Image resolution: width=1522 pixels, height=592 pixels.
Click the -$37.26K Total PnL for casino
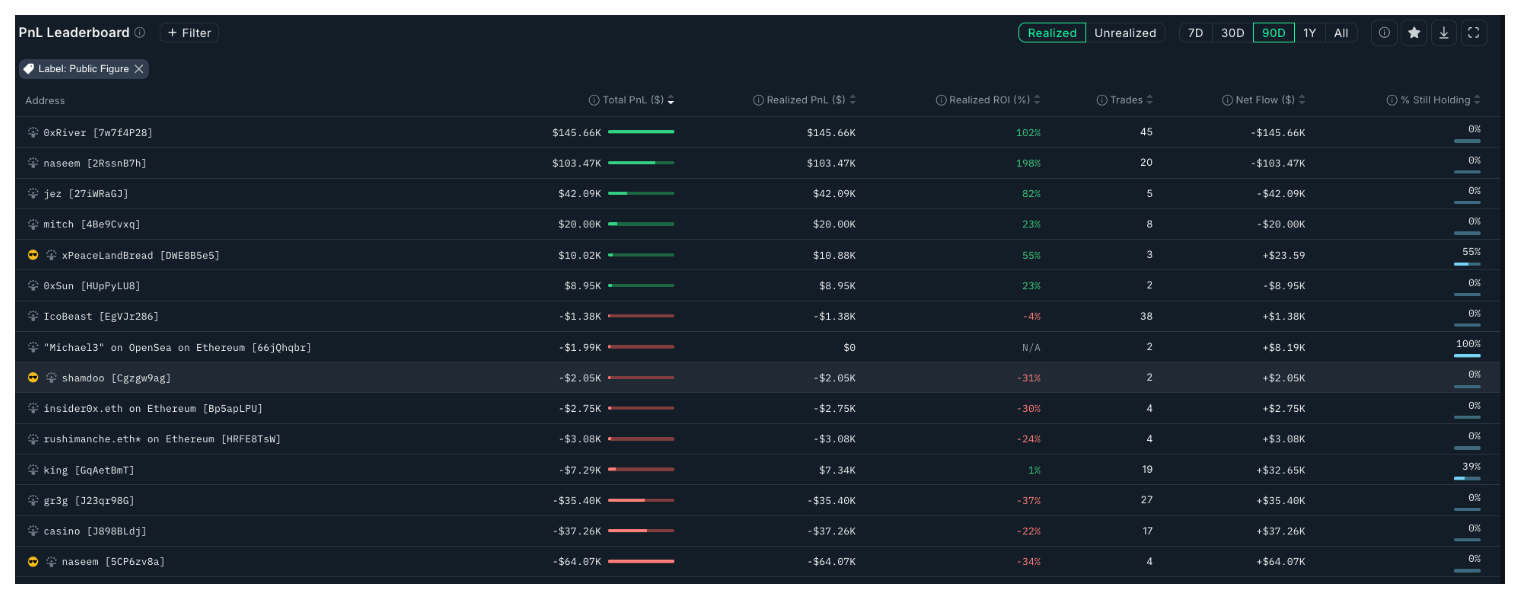coord(577,531)
